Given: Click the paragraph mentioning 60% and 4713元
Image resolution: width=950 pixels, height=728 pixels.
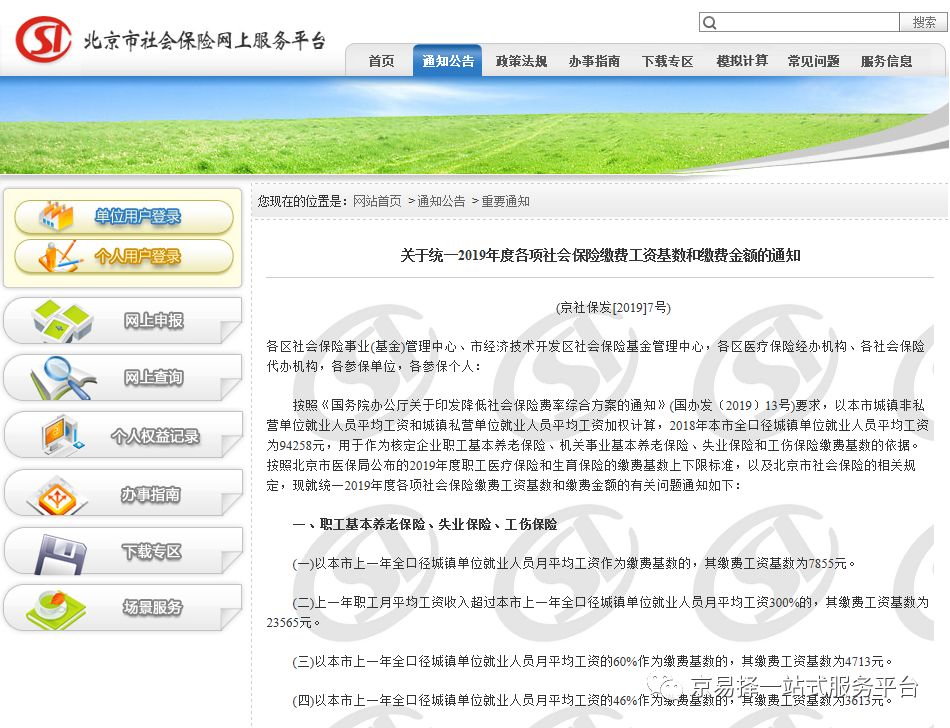Looking at the screenshot, I should pyautogui.click(x=592, y=661).
